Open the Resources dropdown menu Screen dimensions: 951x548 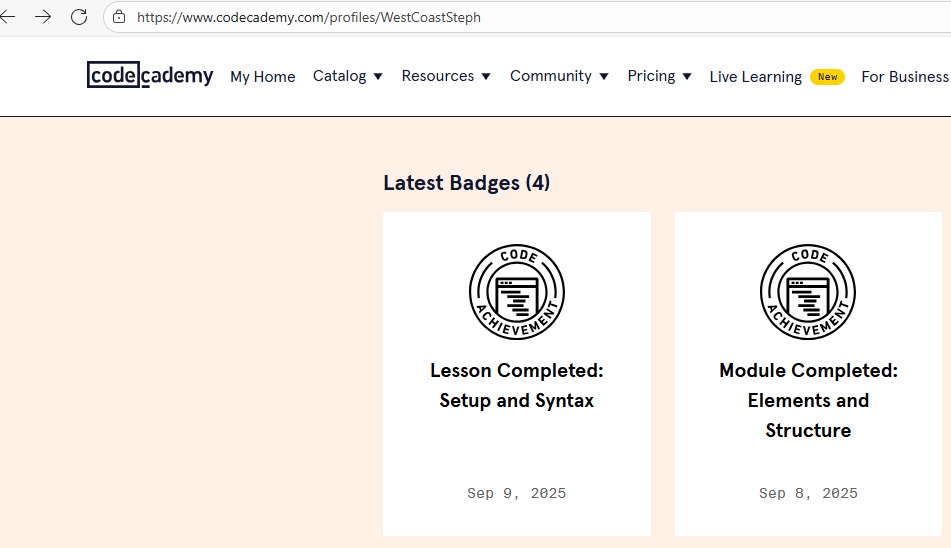tap(446, 76)
